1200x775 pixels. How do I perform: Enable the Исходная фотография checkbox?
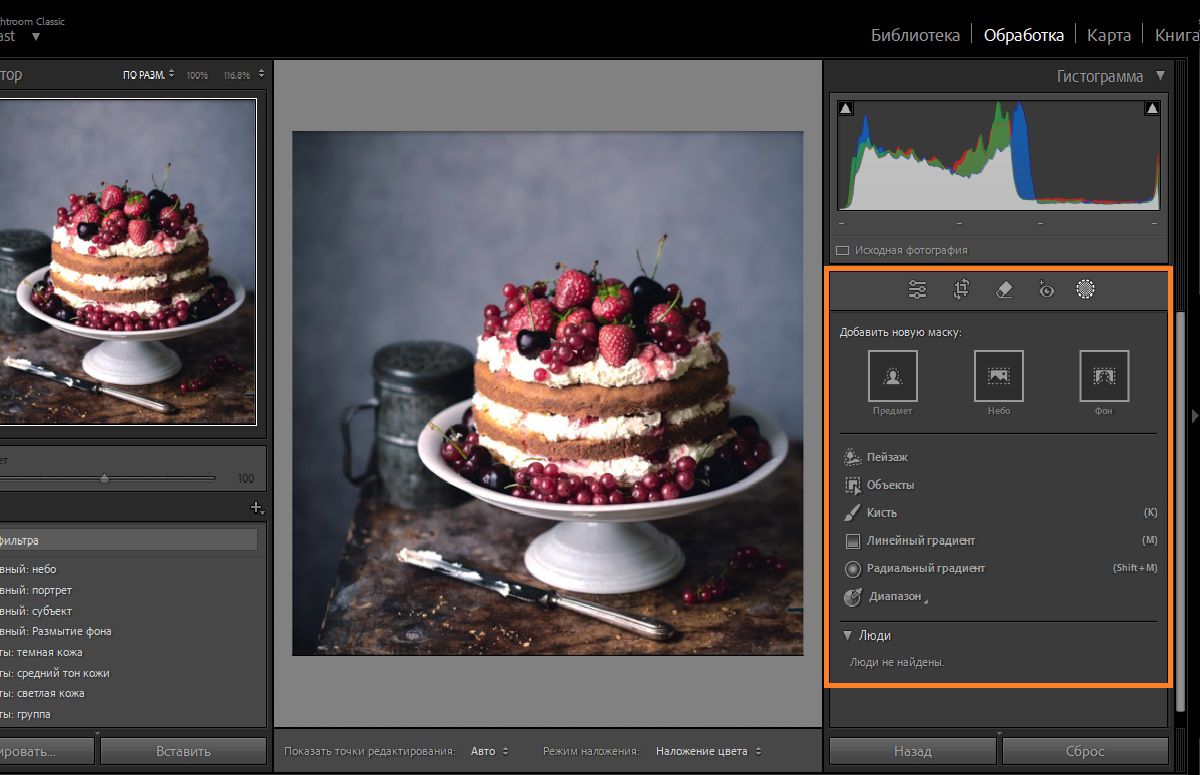point(842,251)
